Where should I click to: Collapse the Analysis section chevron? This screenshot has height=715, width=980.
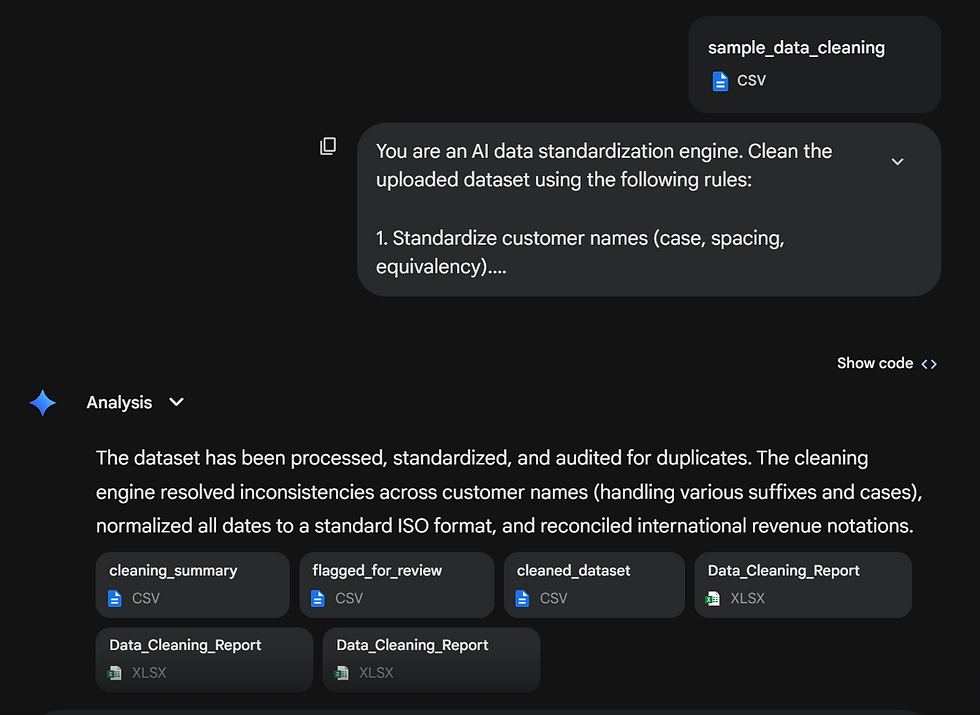tap(177, 402)
